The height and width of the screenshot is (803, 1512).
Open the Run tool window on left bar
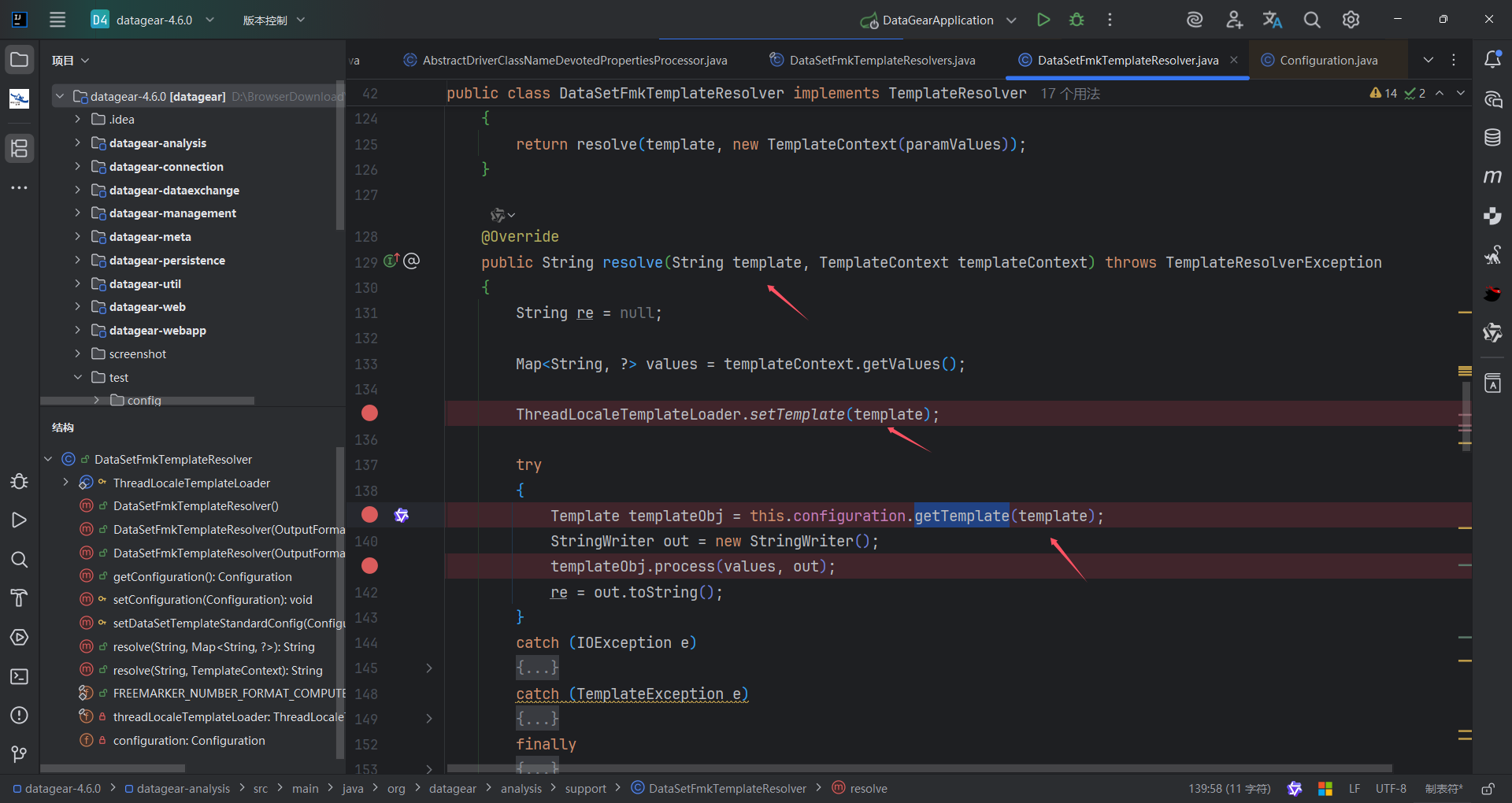[x=20, y=520]
